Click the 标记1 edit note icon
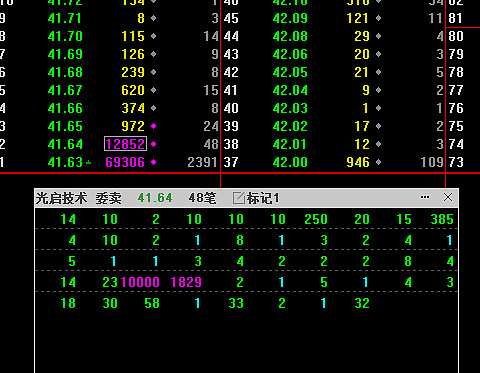The height and width of the screenshot is (373, 480). coord(239,198)
